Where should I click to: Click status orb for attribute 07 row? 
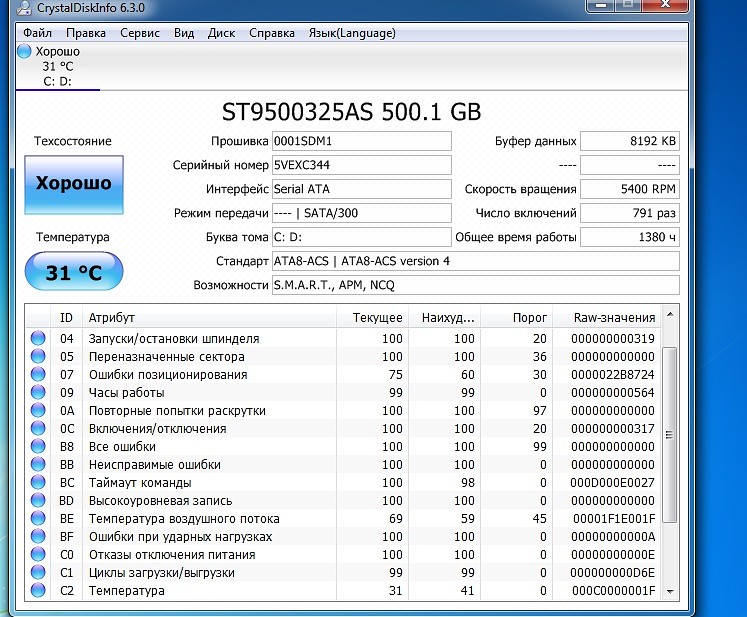click(38, 374)
